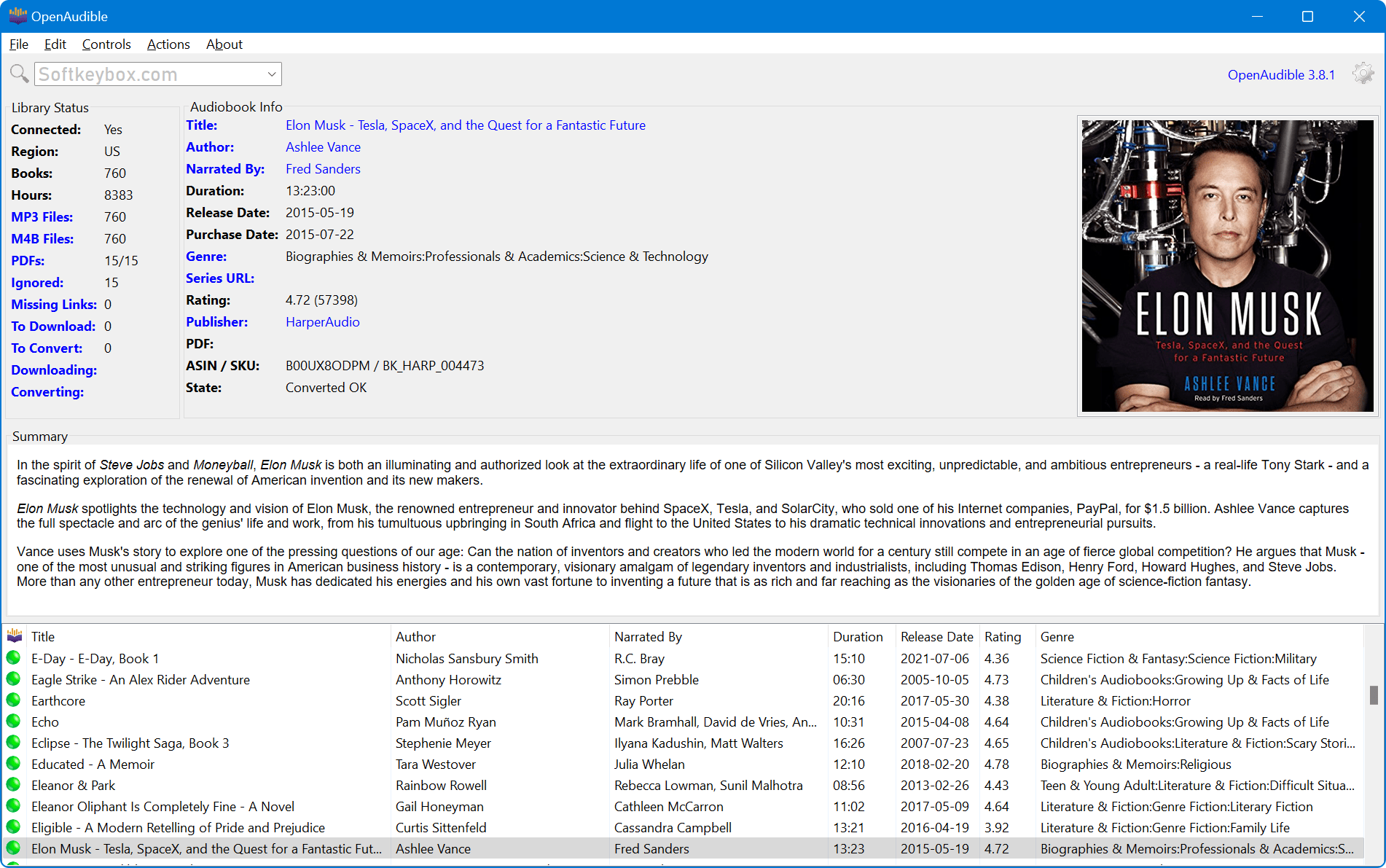The image size is (1386, 868).
Task: Open the HarperAudio publisher link
Action: [322, 321]
